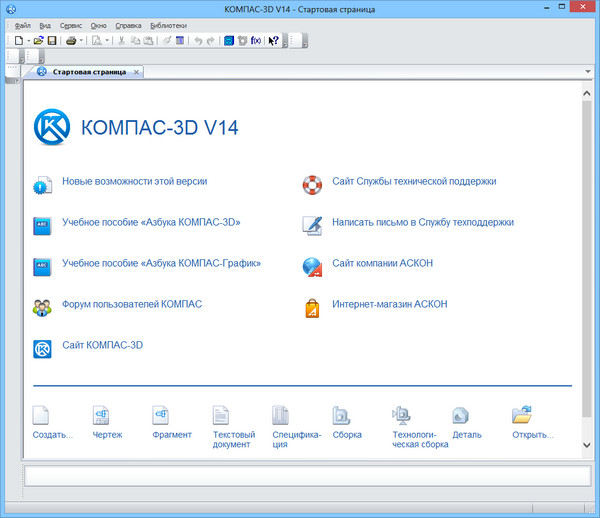Screen dimensions: 600x518
Task: Click the Создать... blank page icon
Action: [x=41, y=415]
